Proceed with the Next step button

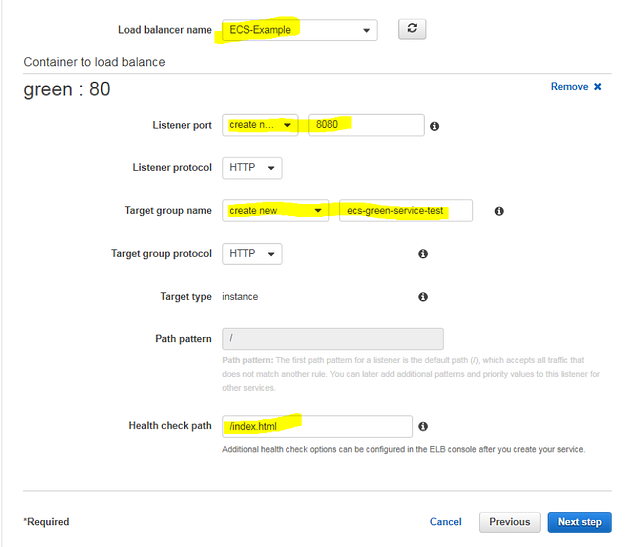[579, 522]
